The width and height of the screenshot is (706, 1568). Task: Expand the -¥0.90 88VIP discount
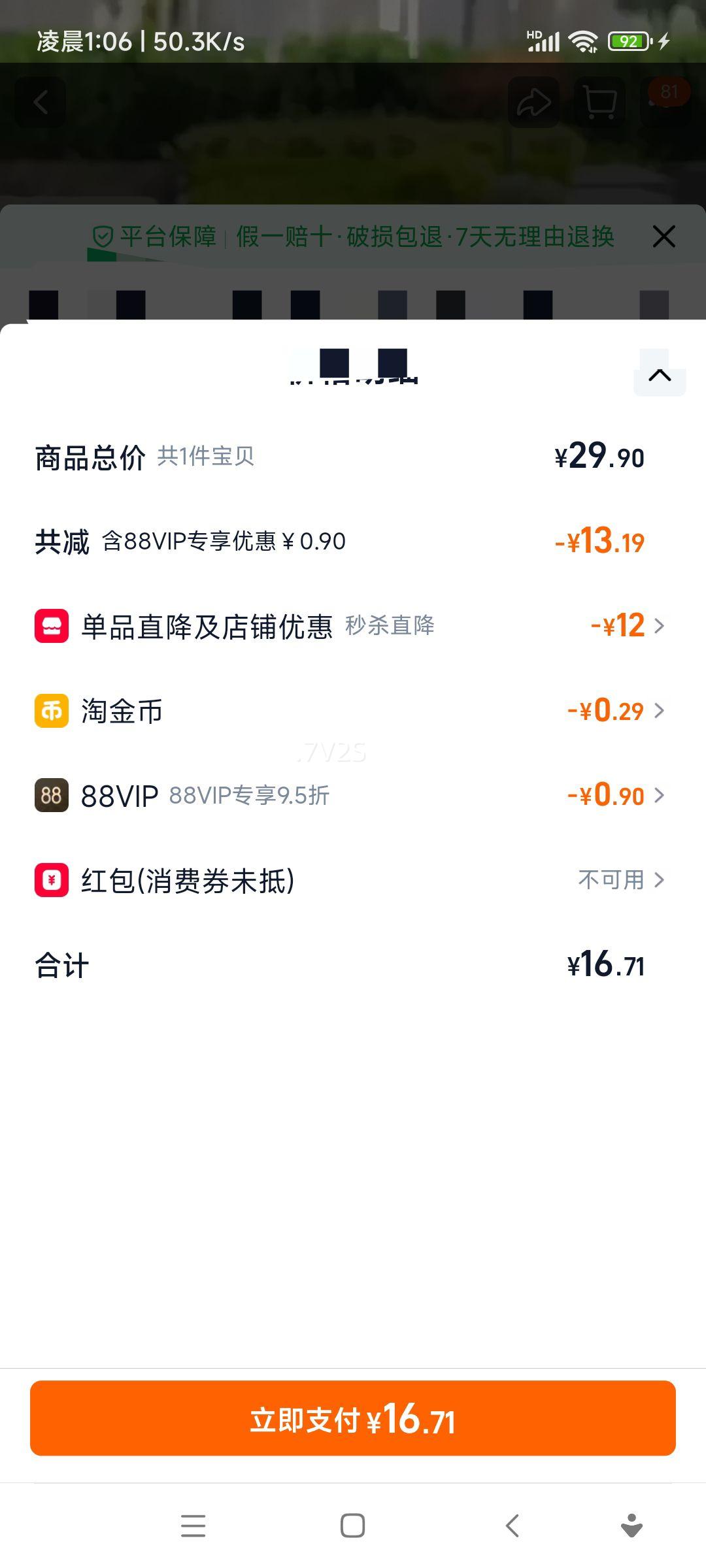(616, 795)
